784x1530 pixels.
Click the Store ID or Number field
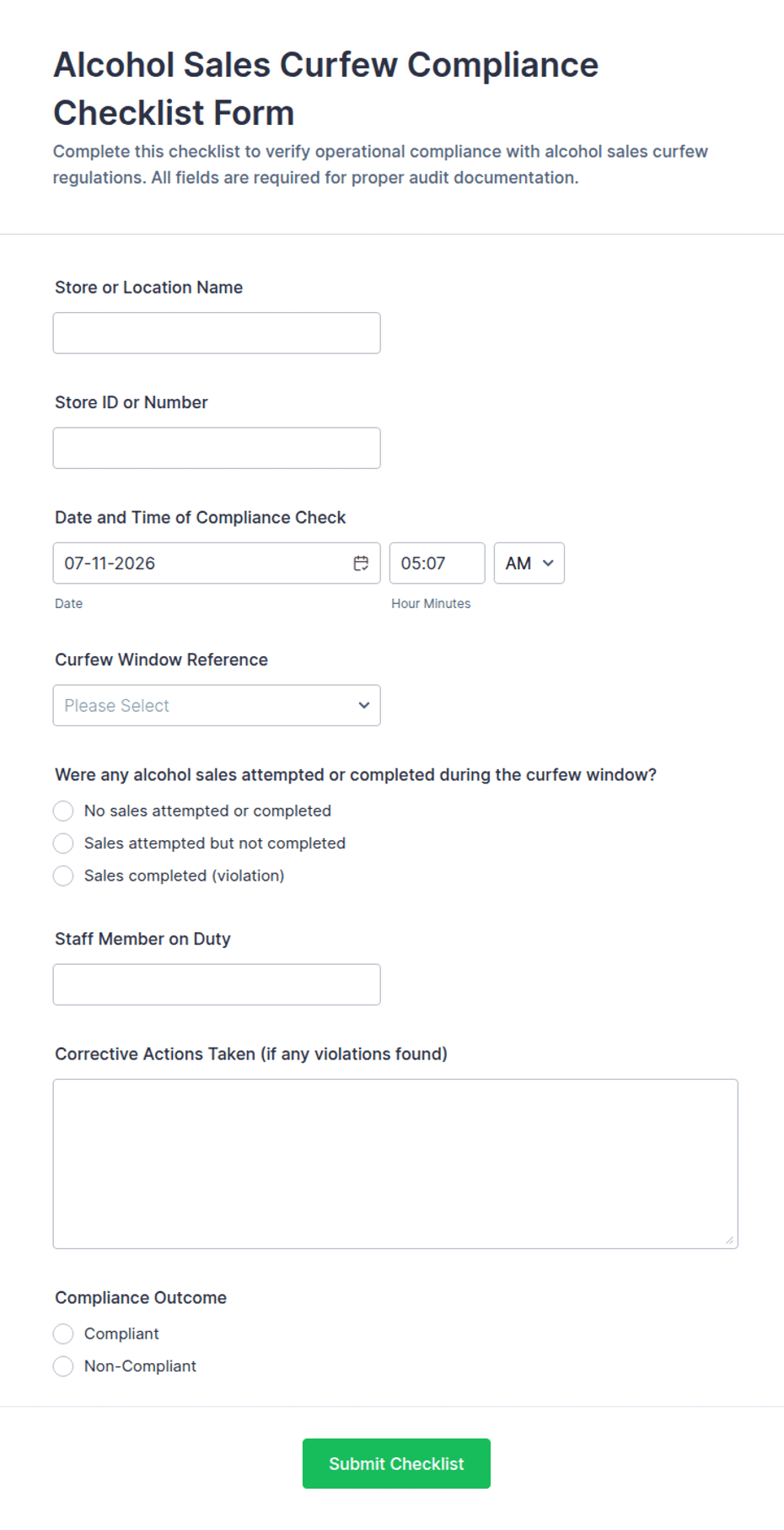tap(217, 448)
